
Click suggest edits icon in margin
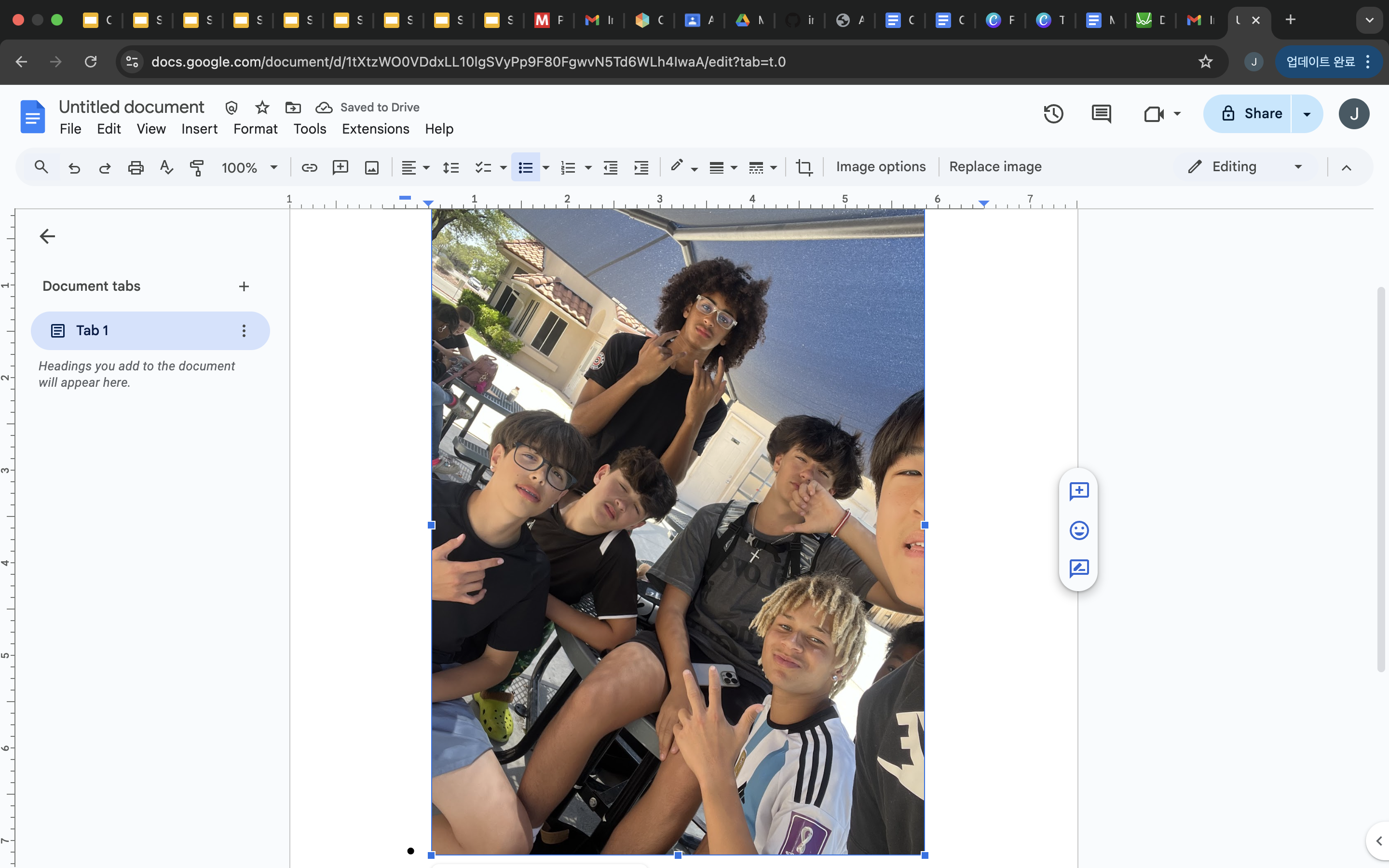tap(1078, 569)
